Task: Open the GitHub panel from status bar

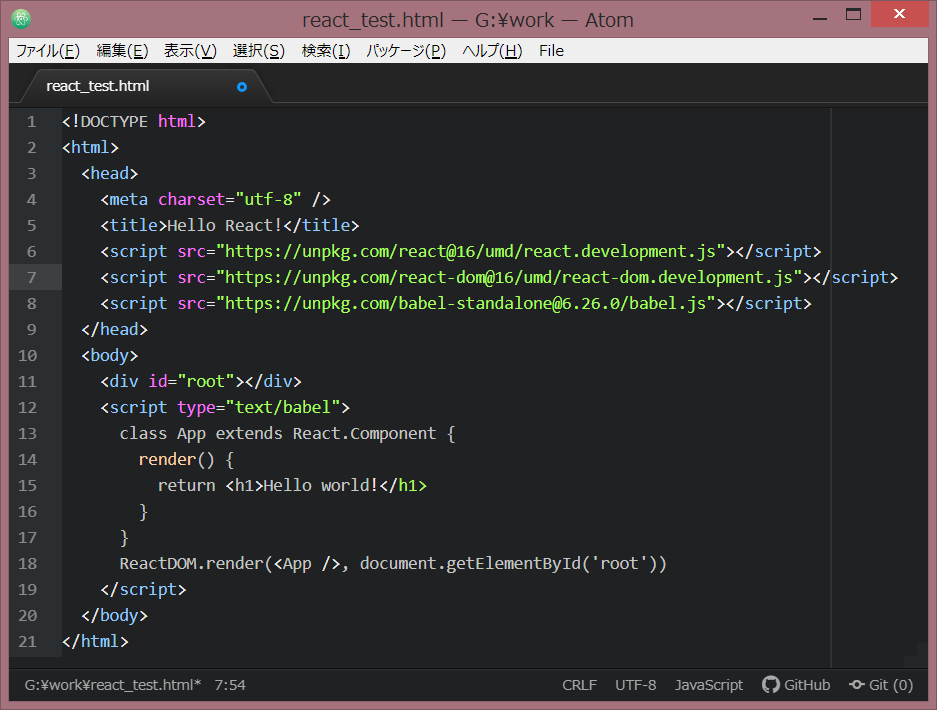Action: click(x=796, y=685)
